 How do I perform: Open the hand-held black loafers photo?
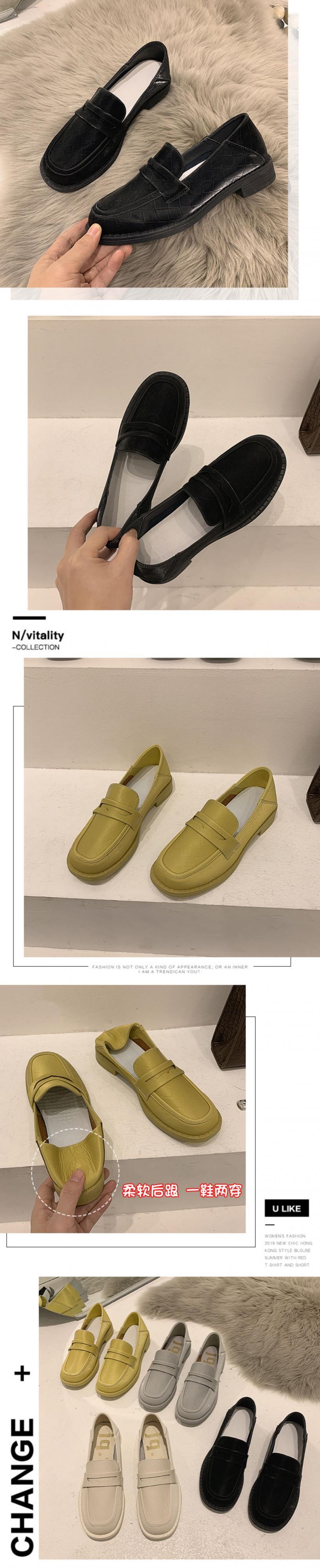(x=173, y=463)
